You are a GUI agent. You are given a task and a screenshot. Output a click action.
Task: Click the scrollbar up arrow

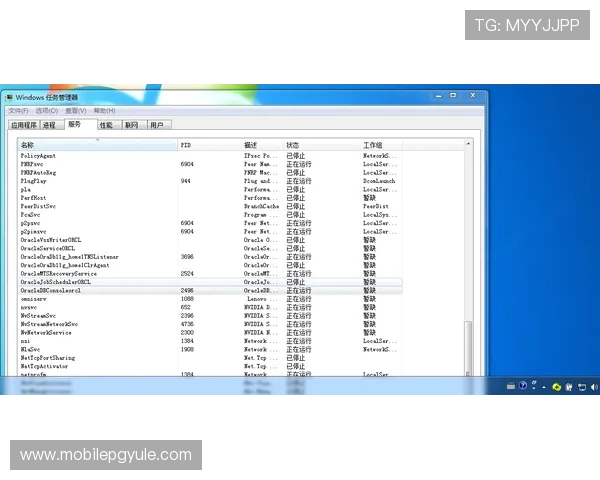pyautogui.click(x=468, y=144)
